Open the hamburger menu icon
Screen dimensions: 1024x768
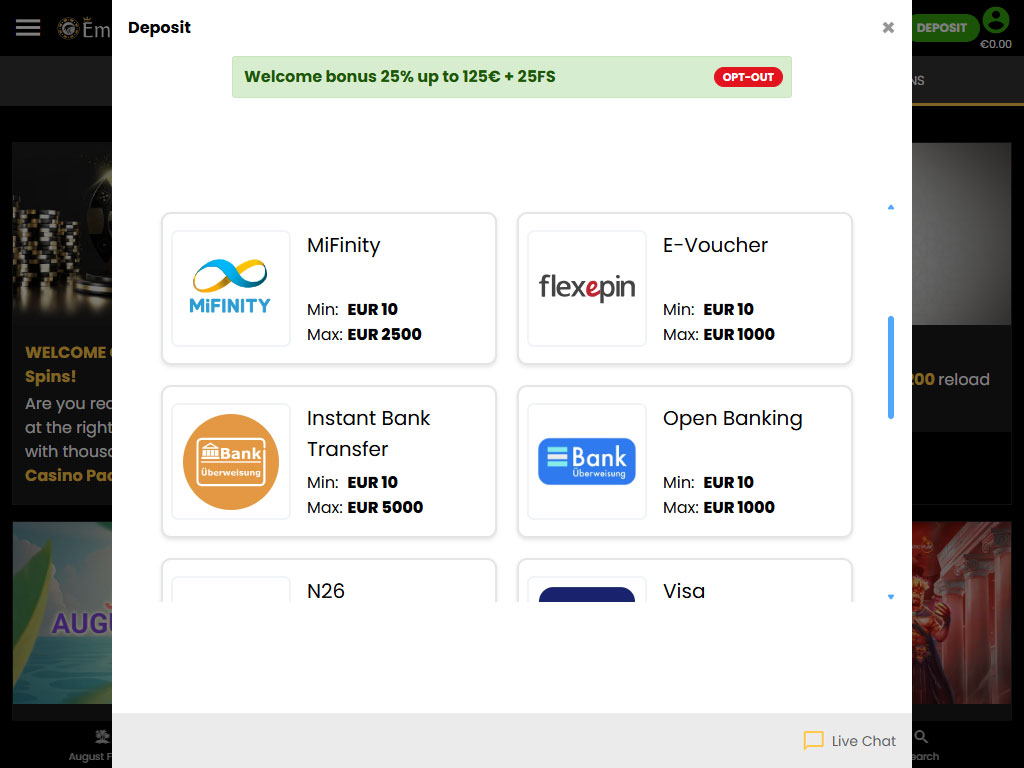28,27
